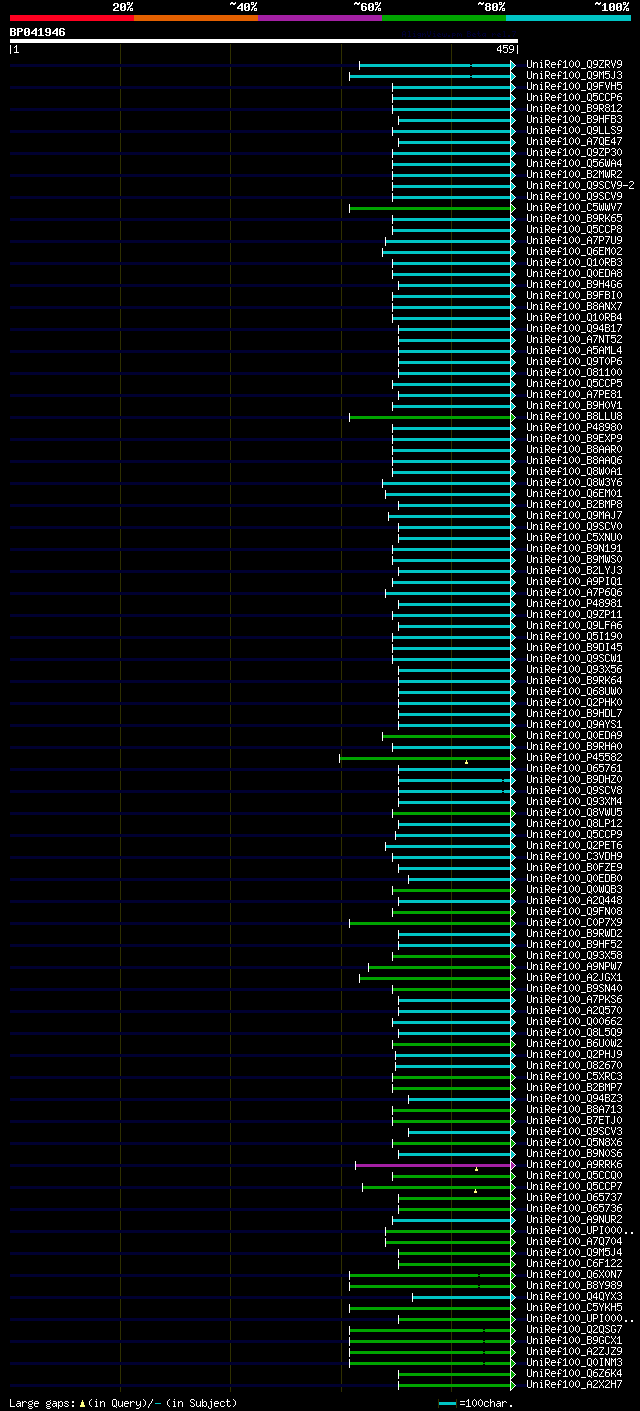Click the BP041946 query label

click(38, 32)
